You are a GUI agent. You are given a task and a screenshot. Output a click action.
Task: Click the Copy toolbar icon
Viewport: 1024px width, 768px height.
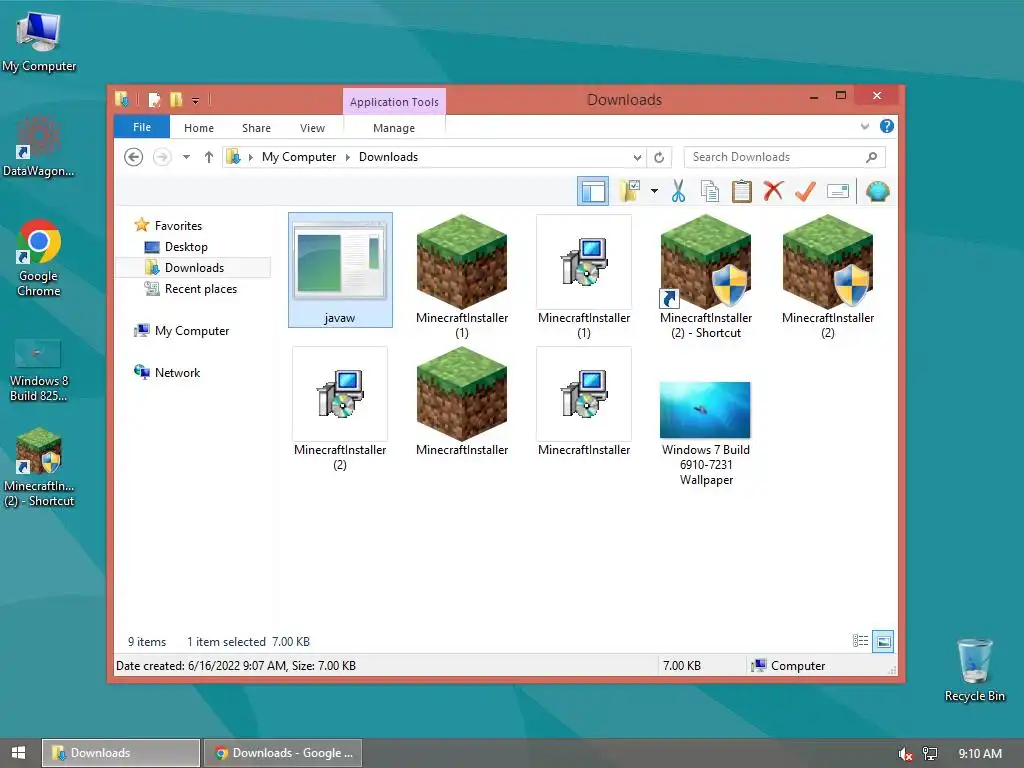(x=710, y=191)
